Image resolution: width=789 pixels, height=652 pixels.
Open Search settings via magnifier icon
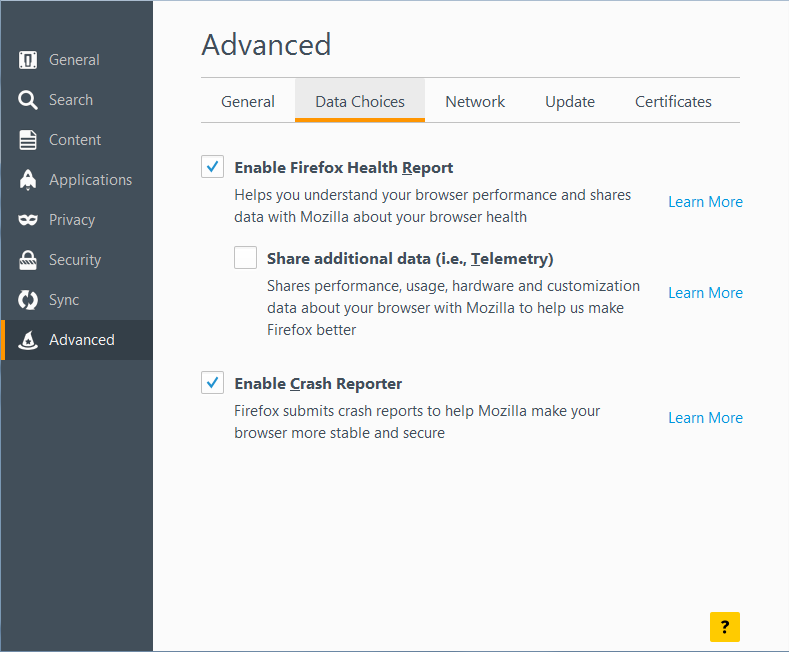point(28,100)
